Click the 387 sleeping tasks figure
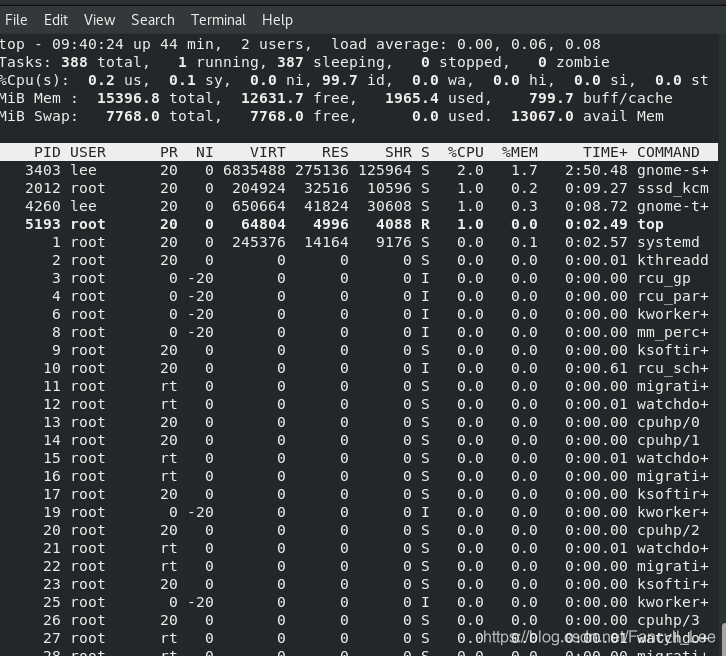The height and width of the screenshot is (656, 726). pyautogui.click(x=290, y=62)
